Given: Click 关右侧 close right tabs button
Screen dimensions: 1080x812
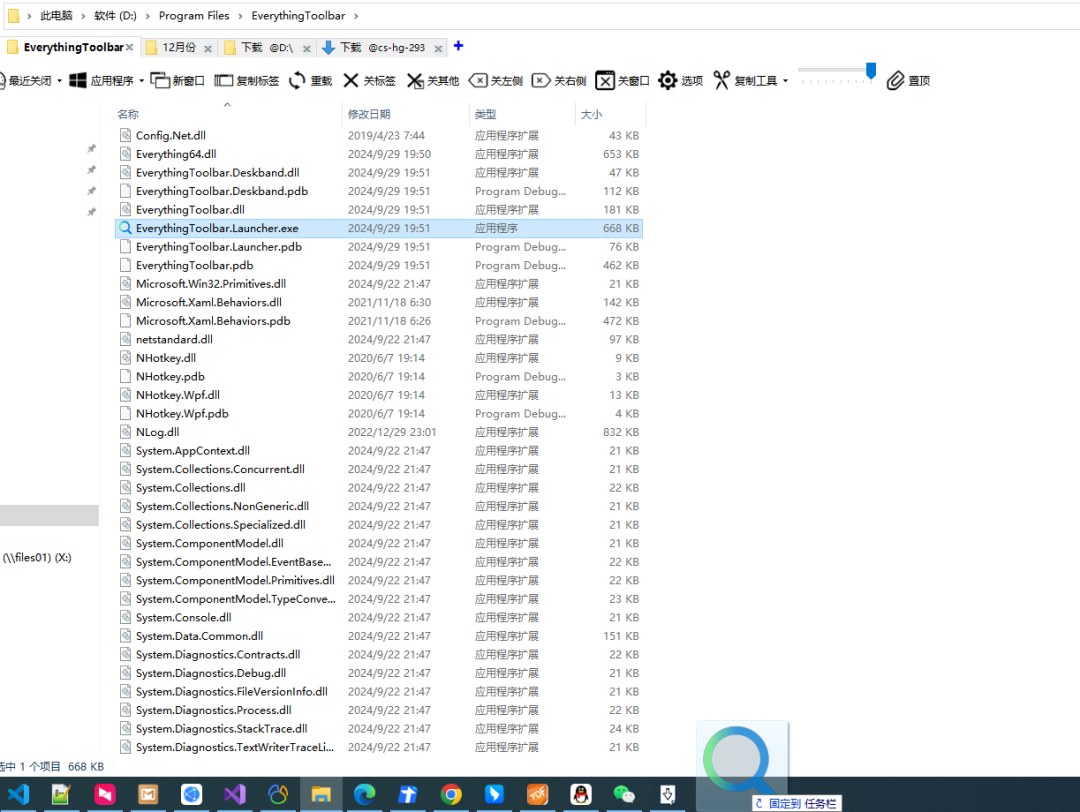Looking at the screenshot, I should click(559, 81).
